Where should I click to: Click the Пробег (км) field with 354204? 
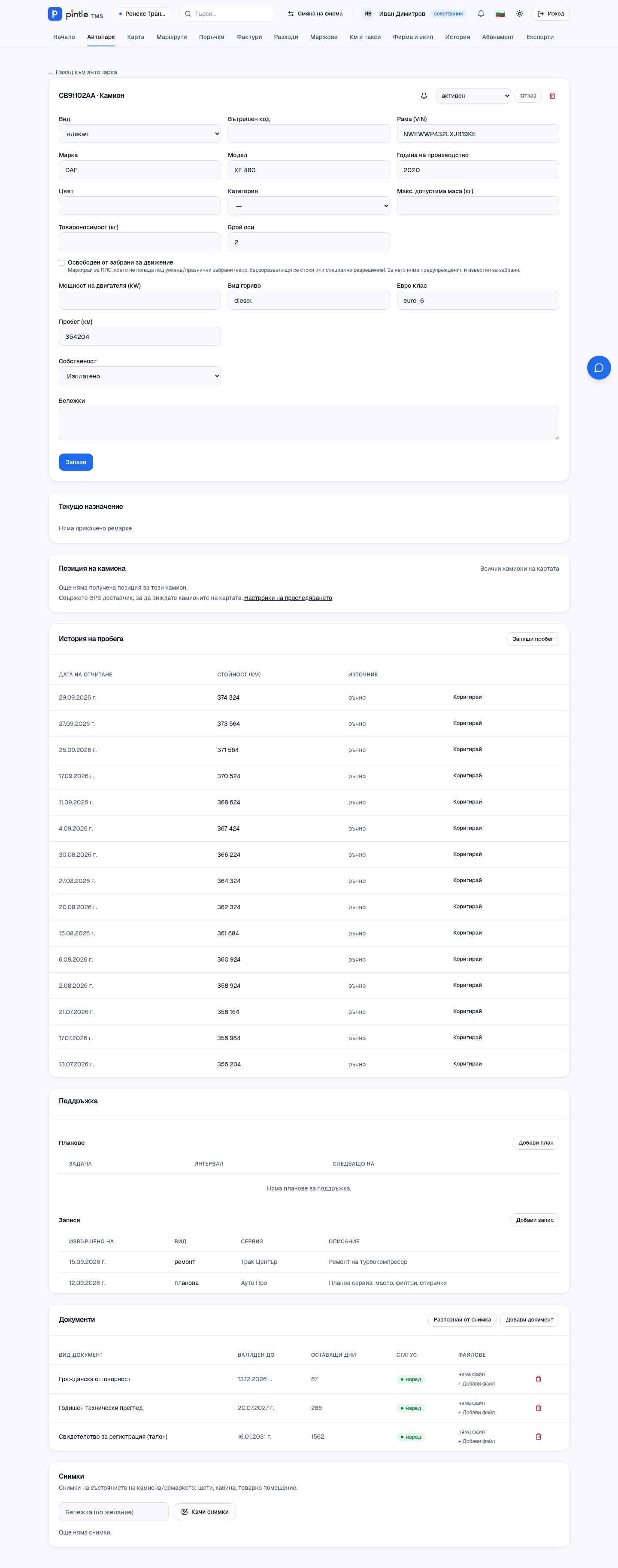(140, 337)
